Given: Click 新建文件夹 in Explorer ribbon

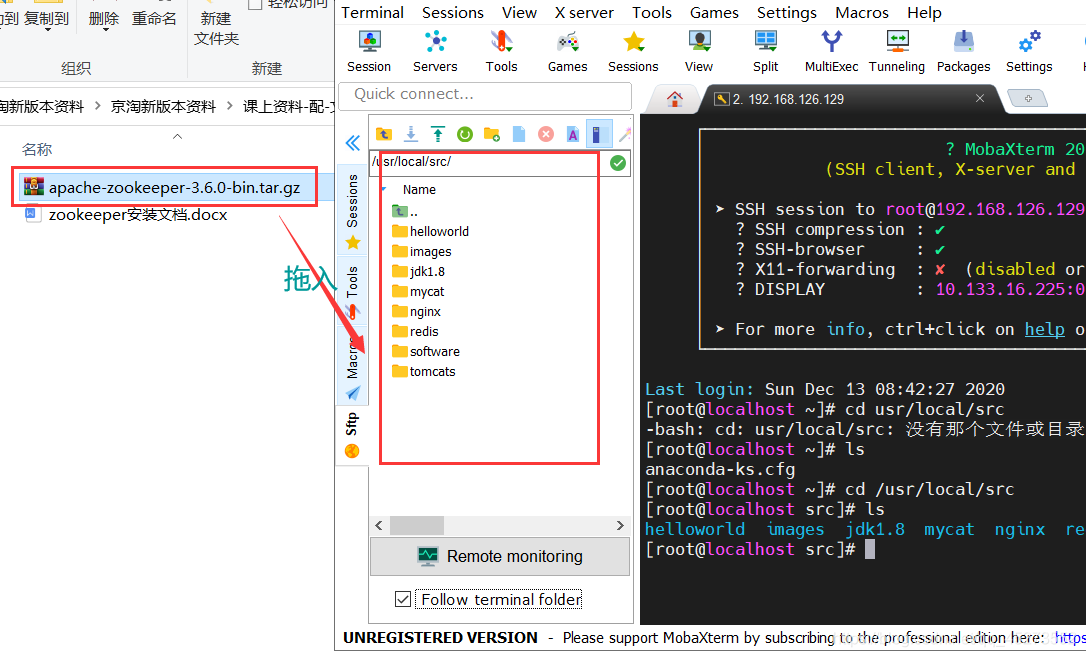Looking at the screenshot, I should 216,26.
